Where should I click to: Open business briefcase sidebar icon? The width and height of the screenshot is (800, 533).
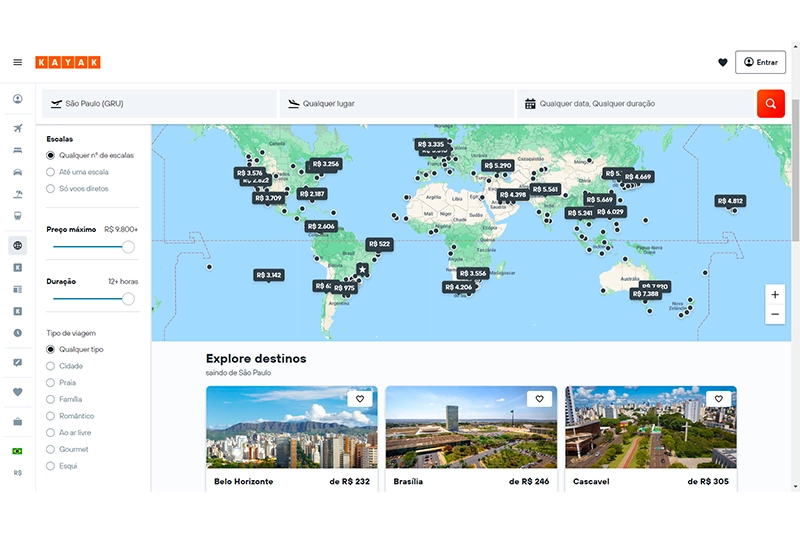(18, 422)
